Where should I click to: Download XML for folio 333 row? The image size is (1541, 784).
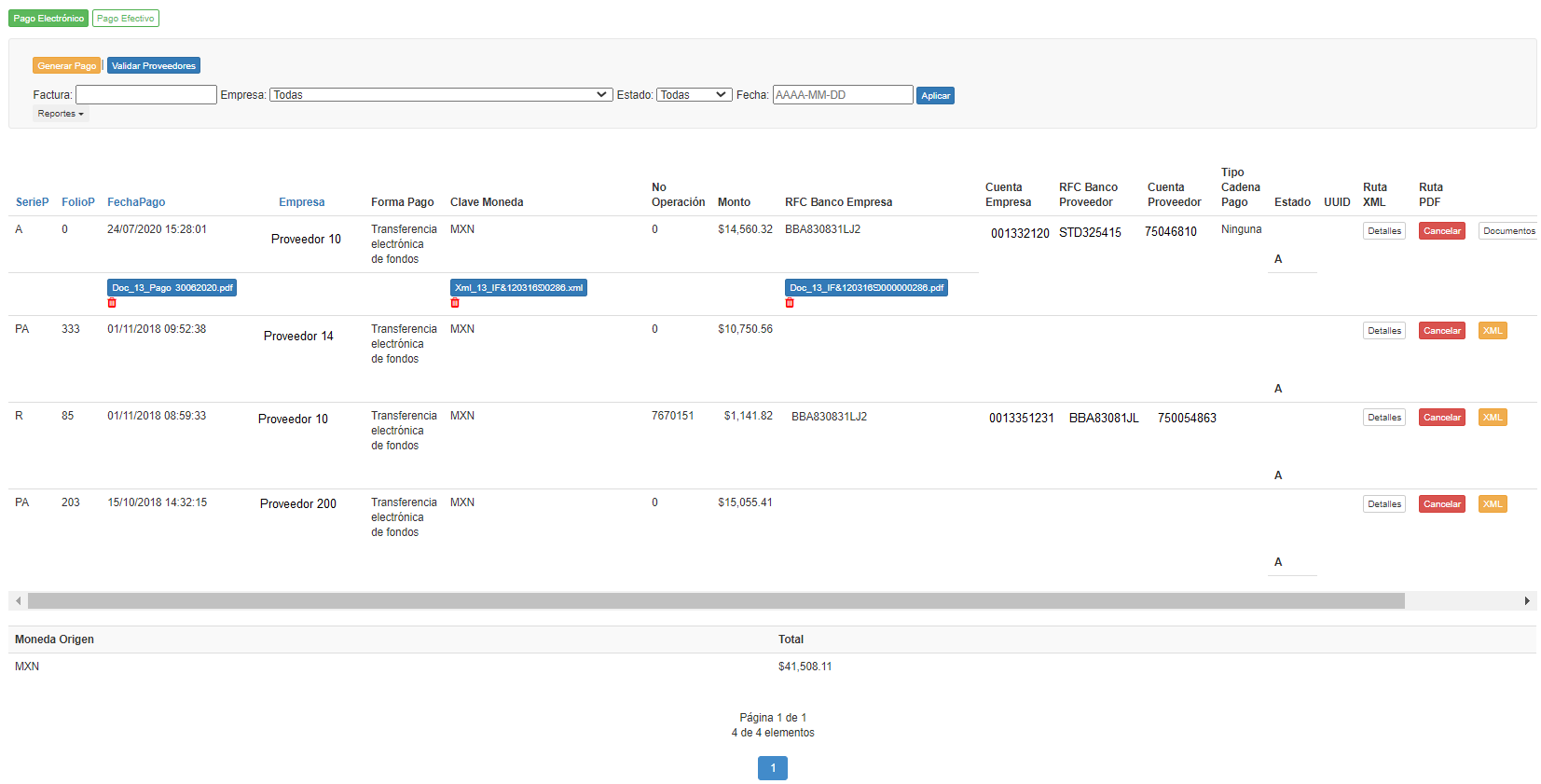(1493, 331)
